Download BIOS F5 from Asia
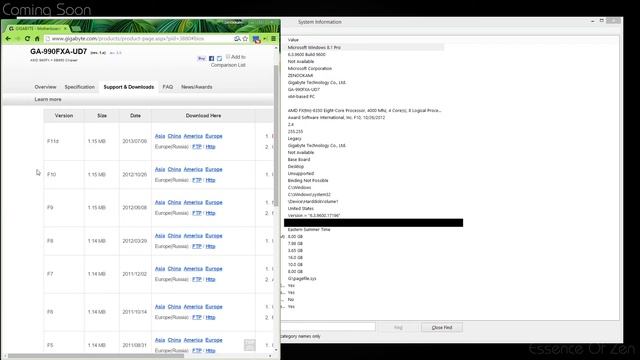 pos(160,340)
